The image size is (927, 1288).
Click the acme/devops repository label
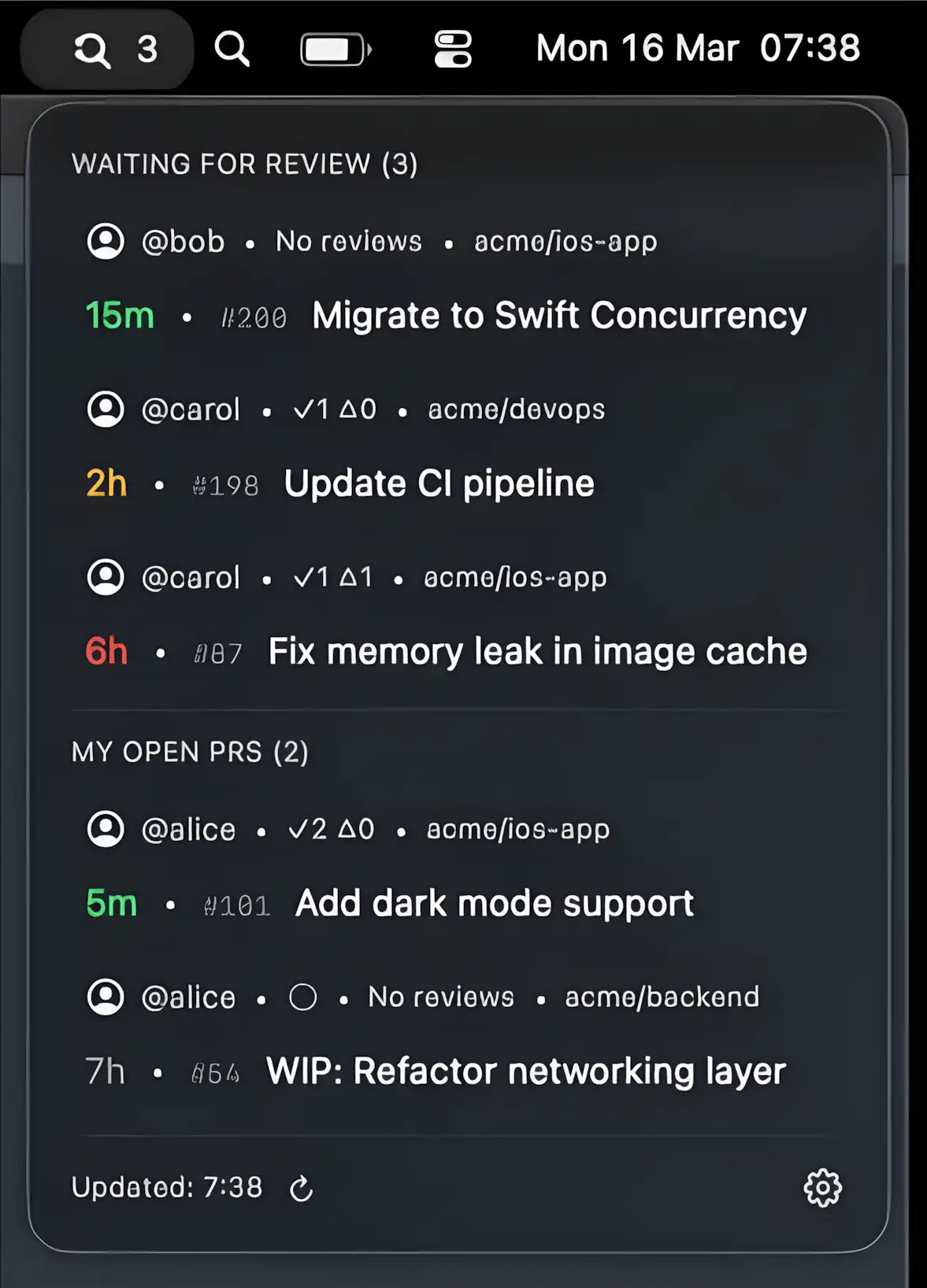coord(517,409)
